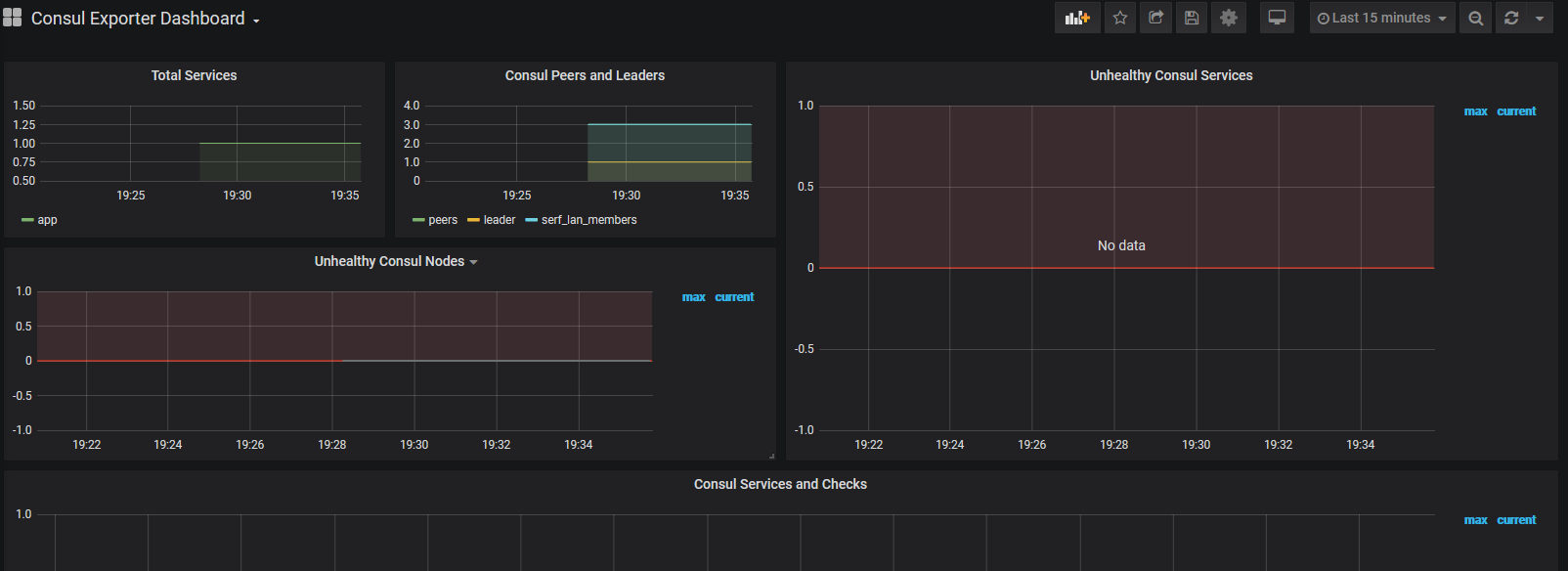The width and height of the screenshot is (1568, 571).
Task: Open the Unhealthy Consul Services panel title
Action: click(1171, 75)
